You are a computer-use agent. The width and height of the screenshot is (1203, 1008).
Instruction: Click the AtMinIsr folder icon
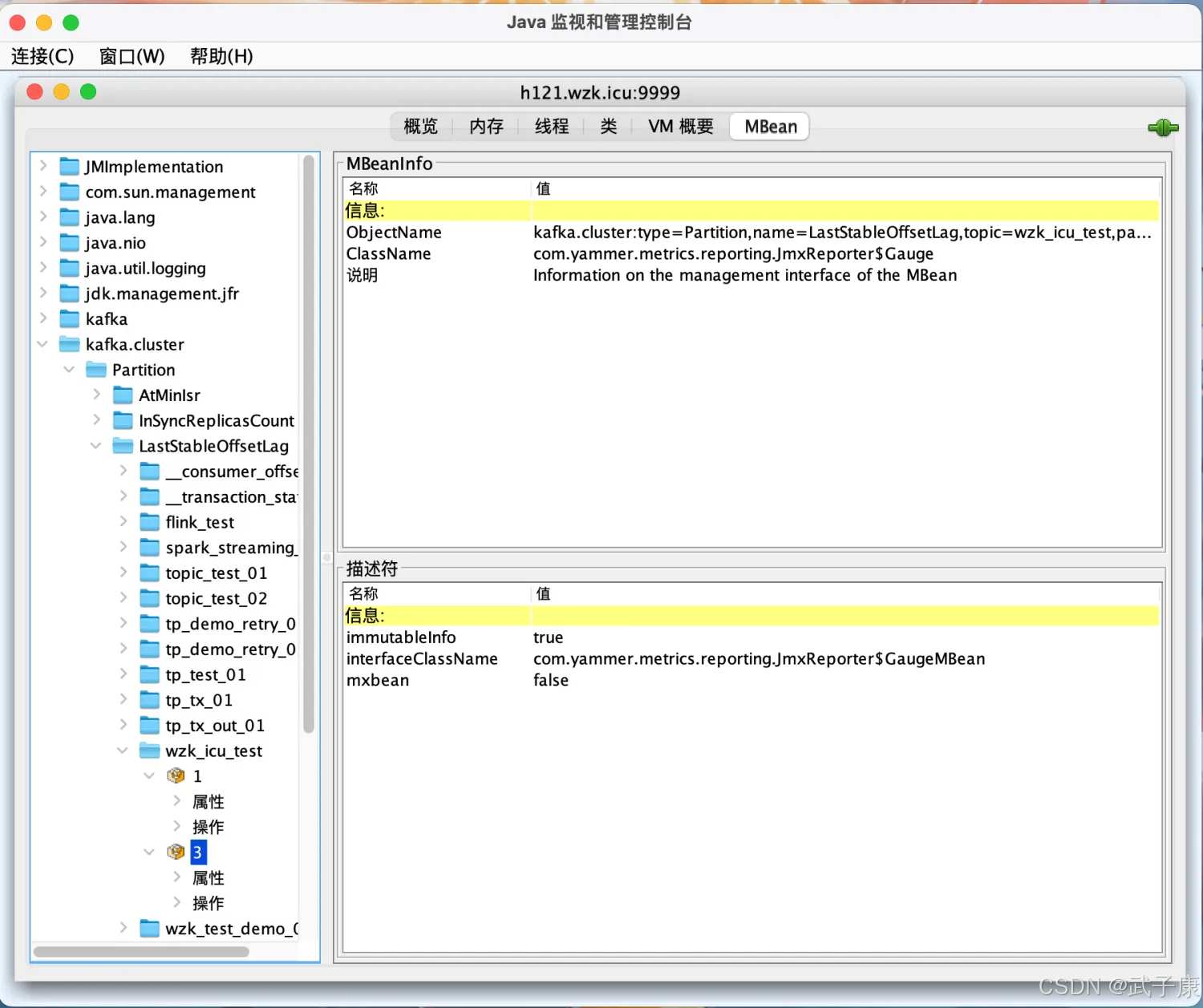[x=123, y=395]
